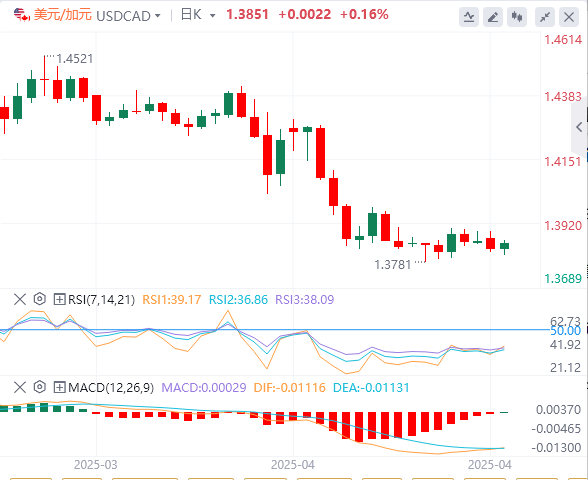Click the 美元/加元 pair name
The width and height of the screenshot is (588, 480).
[x=63, y=15]
